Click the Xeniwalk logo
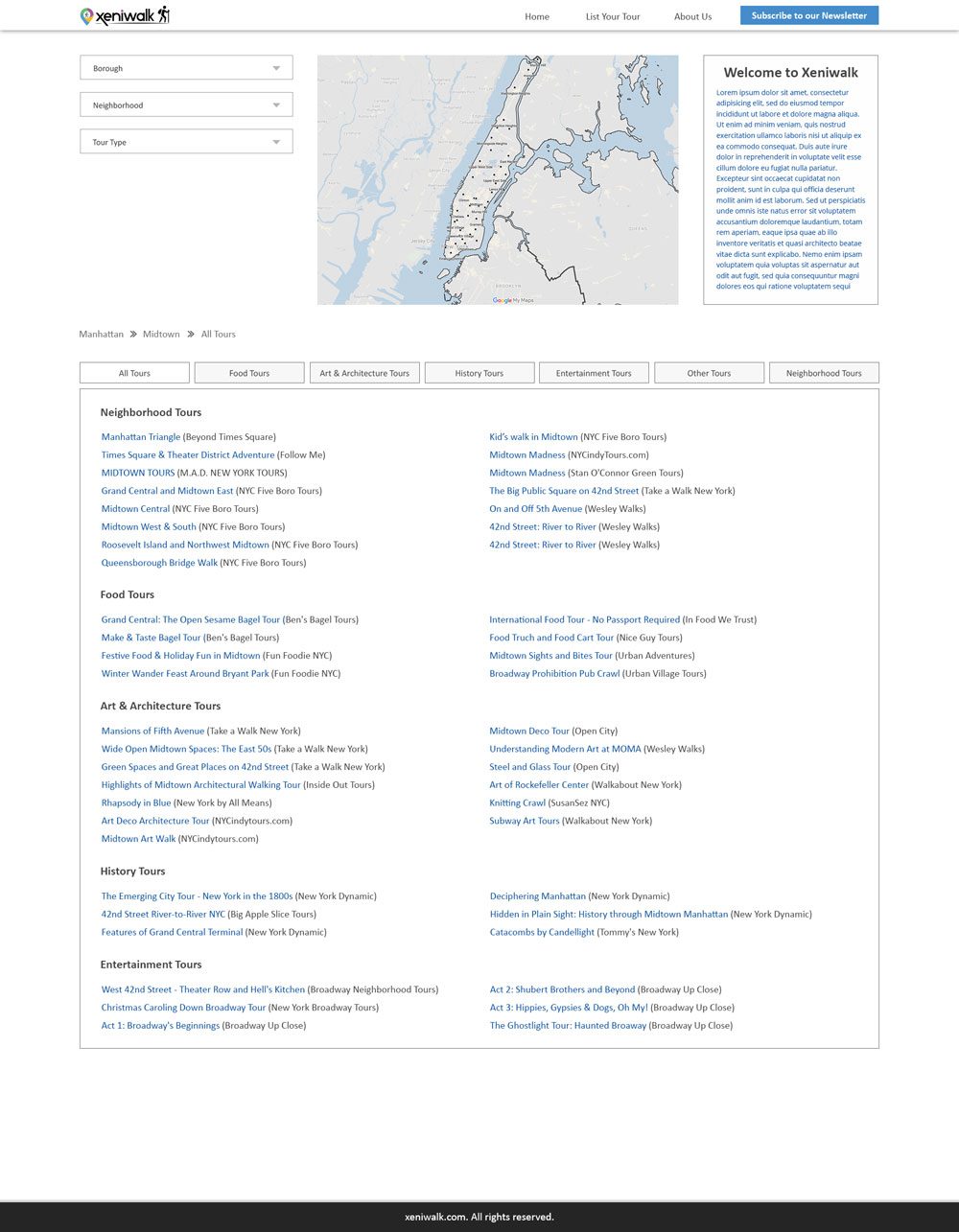This screenshot has width=959, height=1232. (x=125, y=15)
